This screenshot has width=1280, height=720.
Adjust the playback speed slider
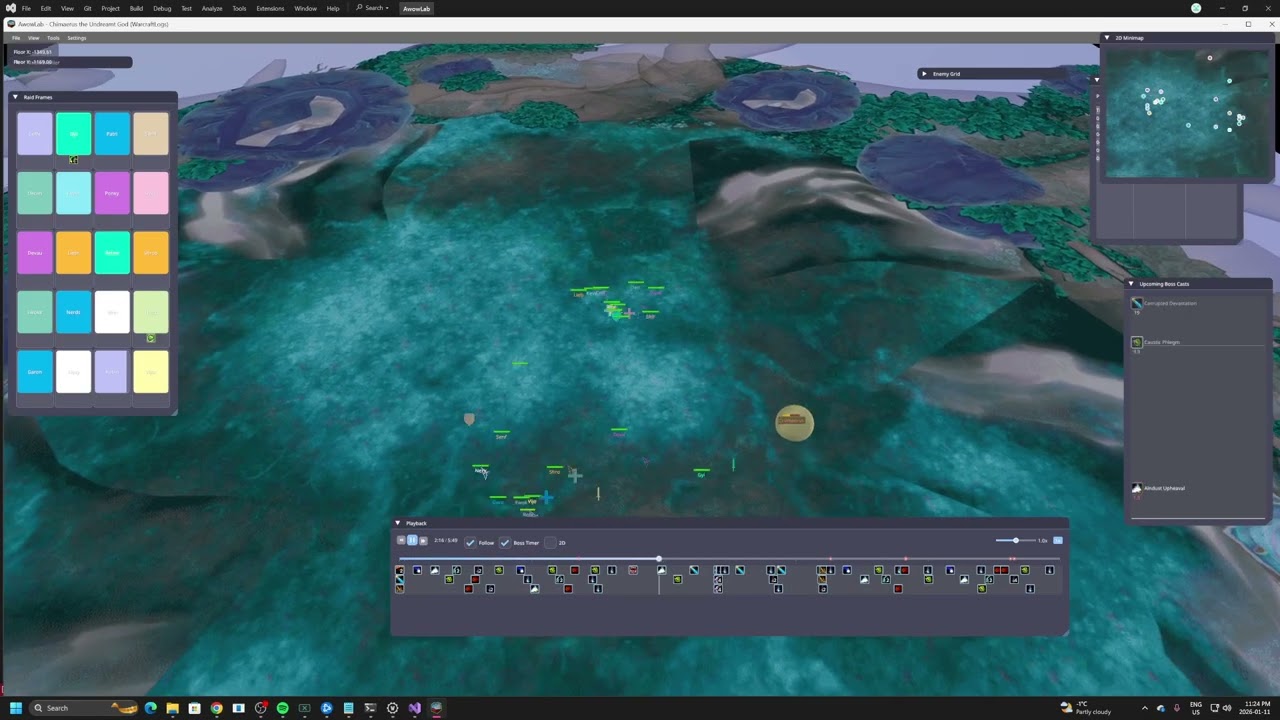(1015, 541)
